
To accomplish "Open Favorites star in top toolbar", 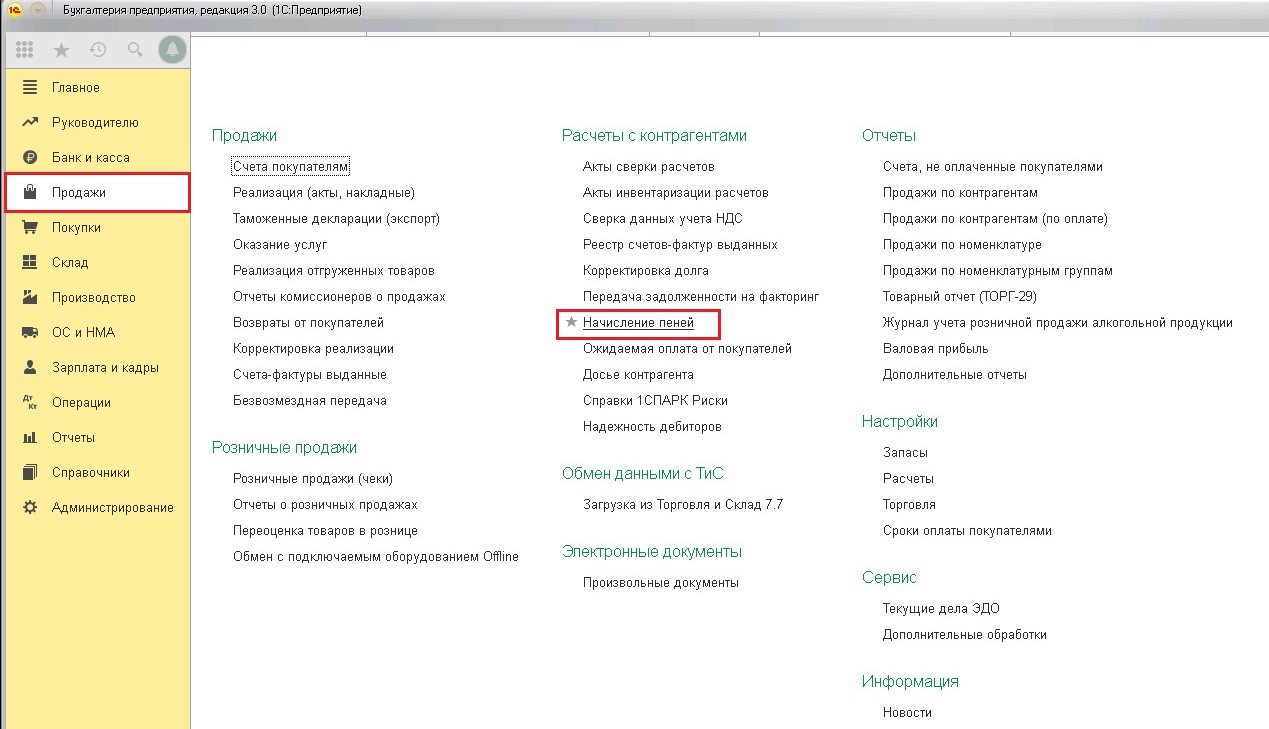I will (x=61, y=49).
